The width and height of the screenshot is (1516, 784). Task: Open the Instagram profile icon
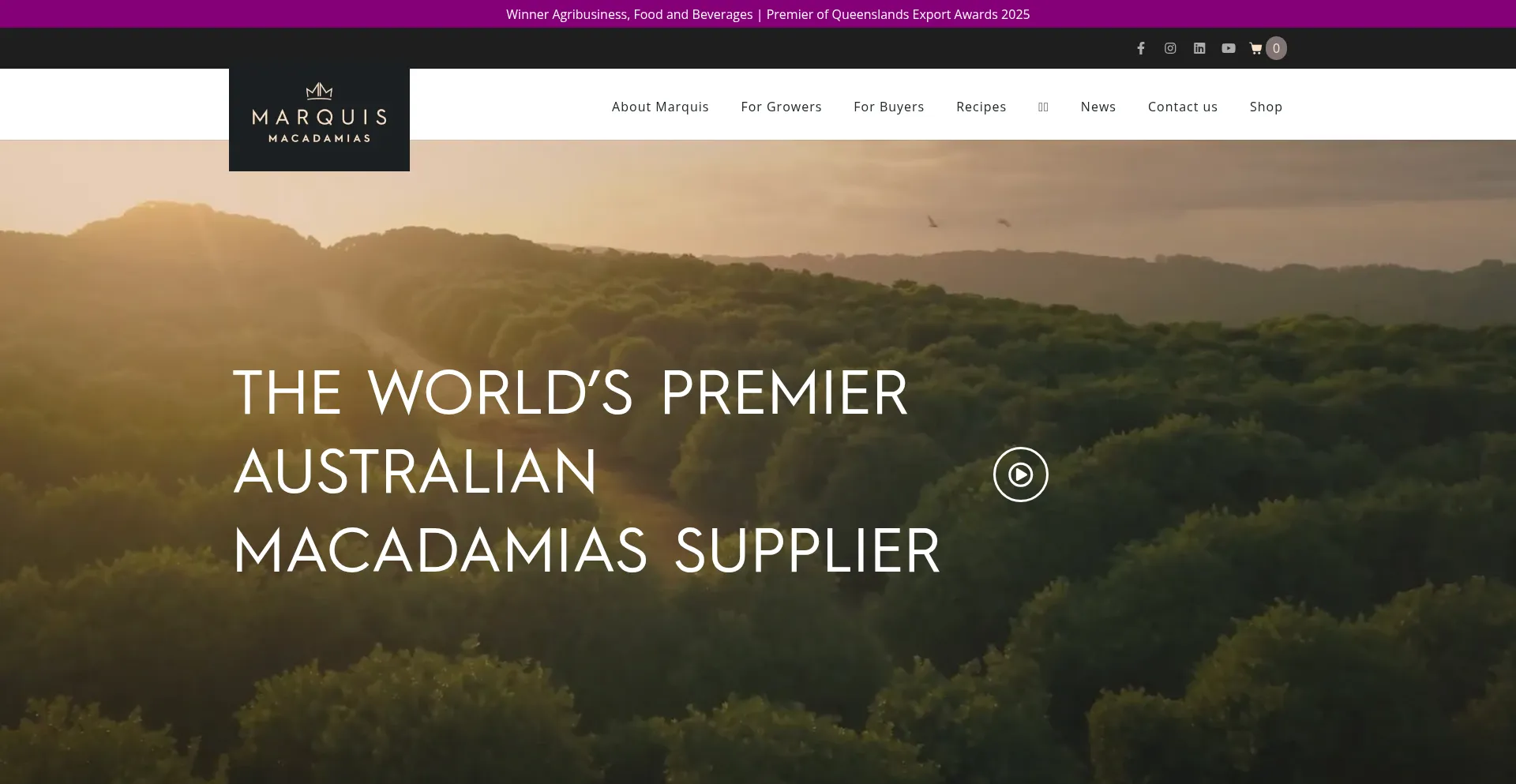tap(1170, 48)
